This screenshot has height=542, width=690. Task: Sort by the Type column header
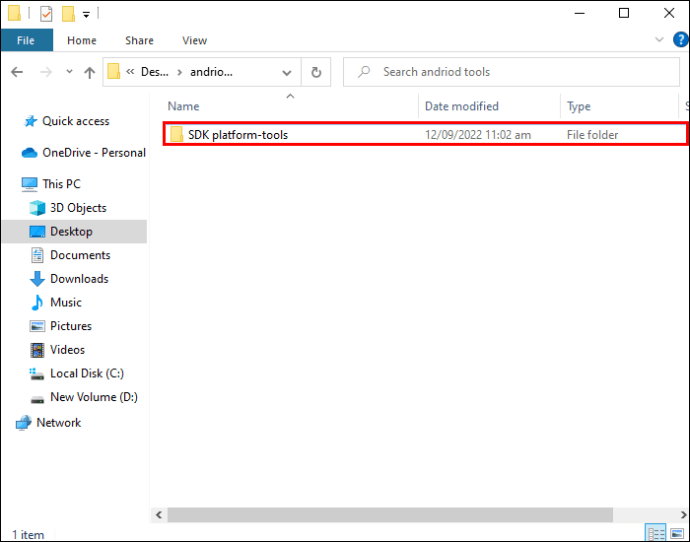(x=578, y=106)
